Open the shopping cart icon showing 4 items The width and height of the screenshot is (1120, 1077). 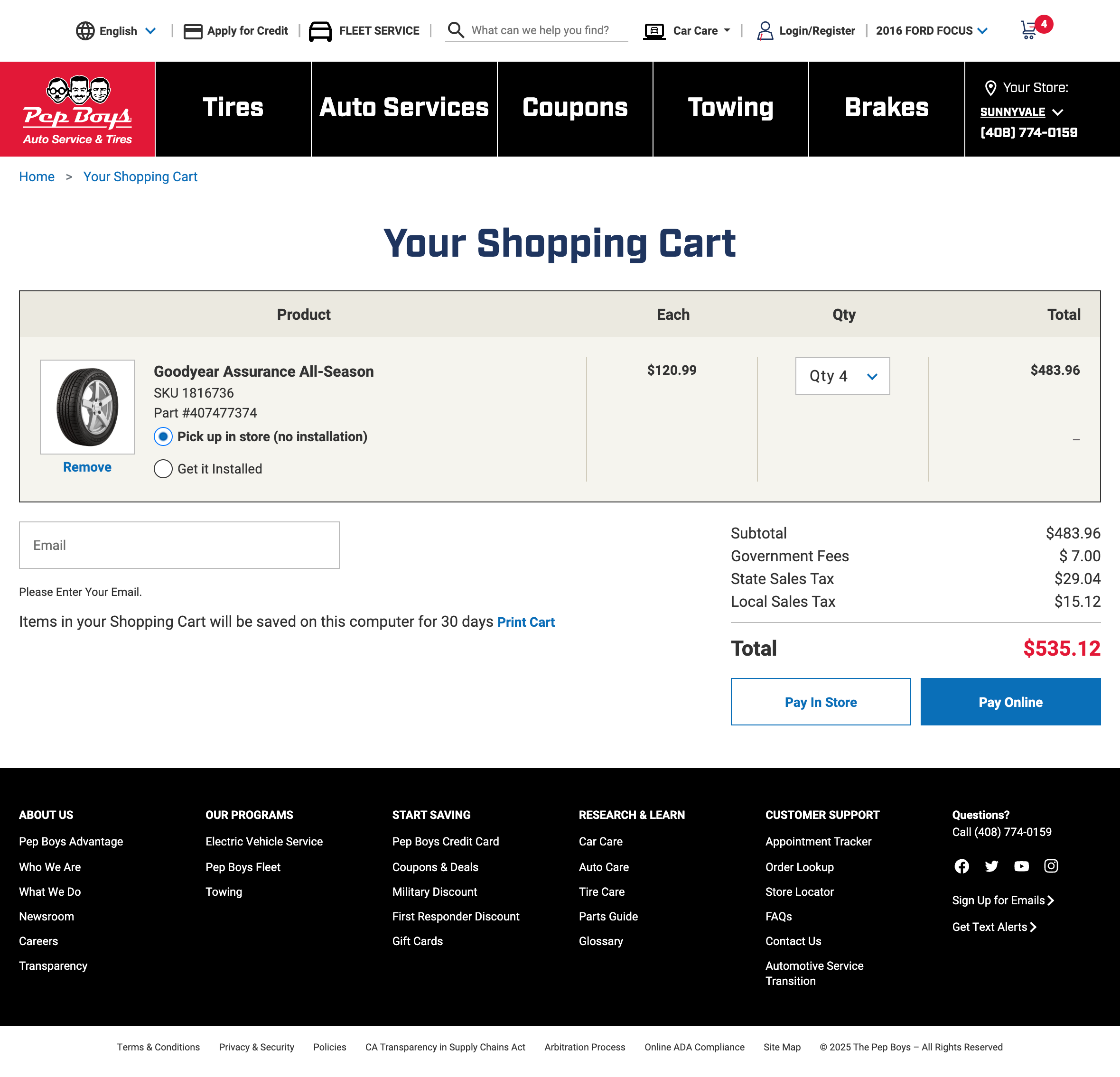(1029, 30)
